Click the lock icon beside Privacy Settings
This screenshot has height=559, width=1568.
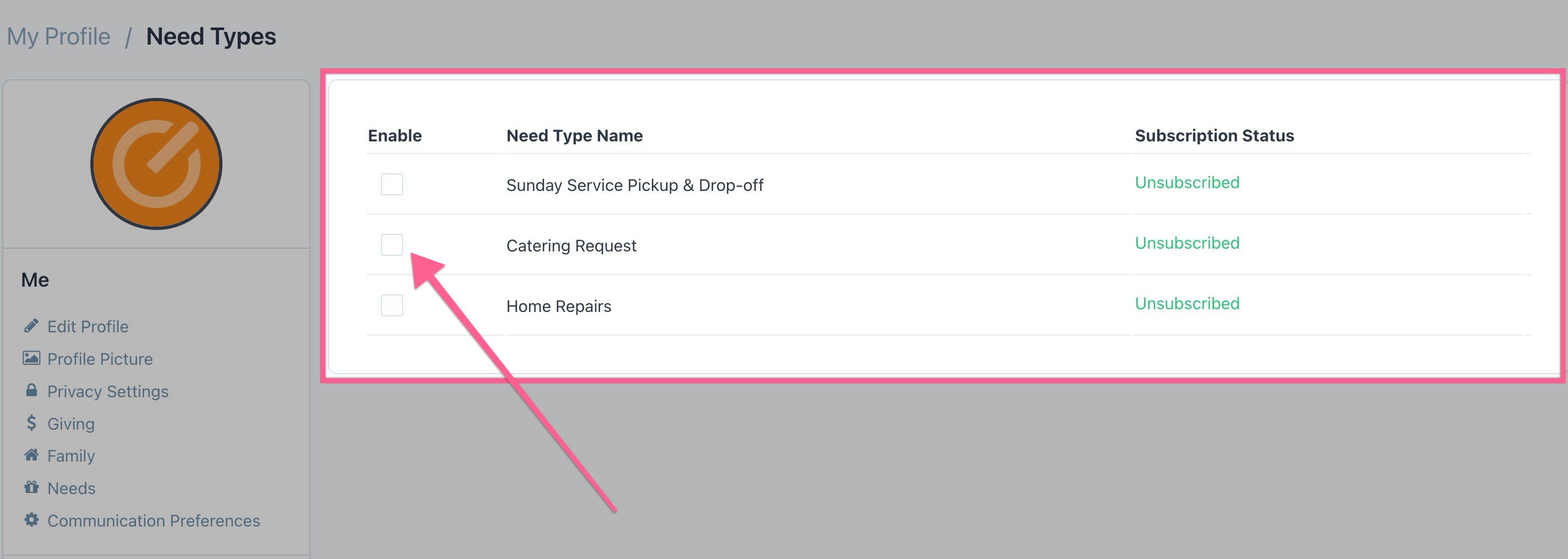coord(31,391)
